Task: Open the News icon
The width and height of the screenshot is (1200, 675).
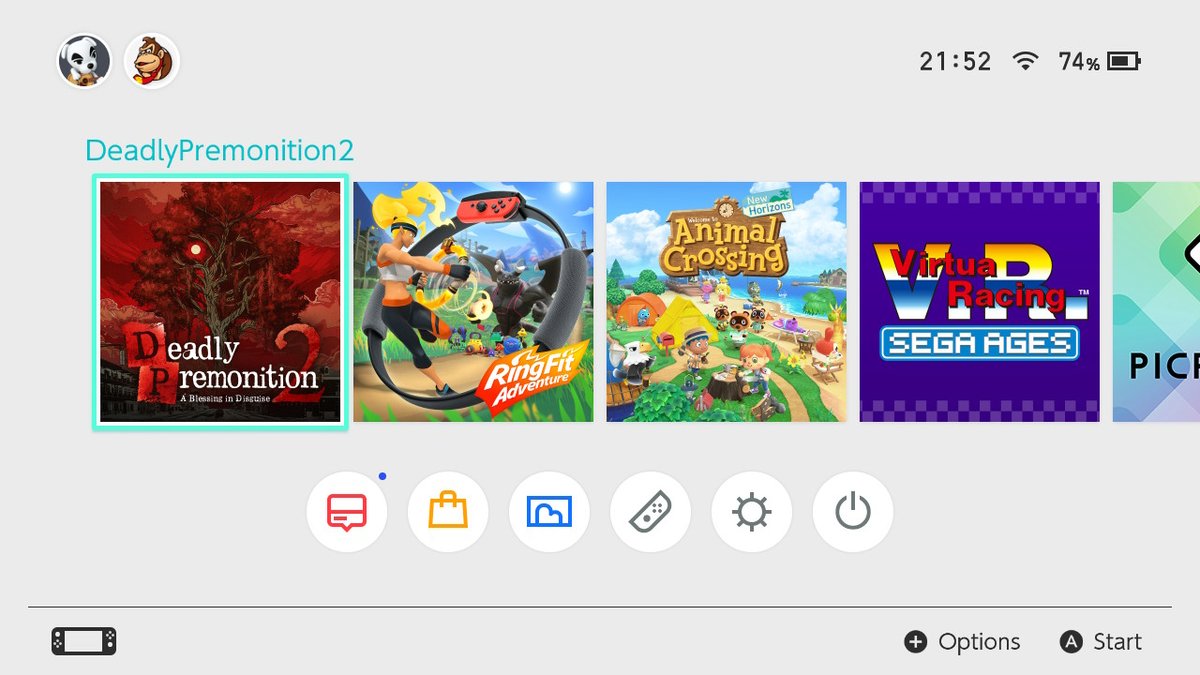Action: (347, 513)
